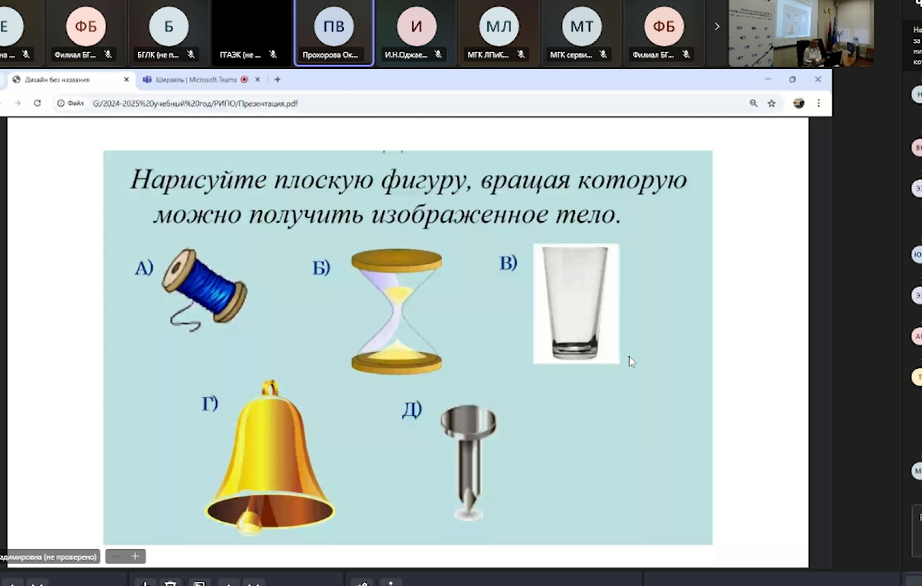Open a new browser tab with the plus
Image resolution: width=922 pixels, height=586 pixels.
pyautogui.click(x=277, y=79)
